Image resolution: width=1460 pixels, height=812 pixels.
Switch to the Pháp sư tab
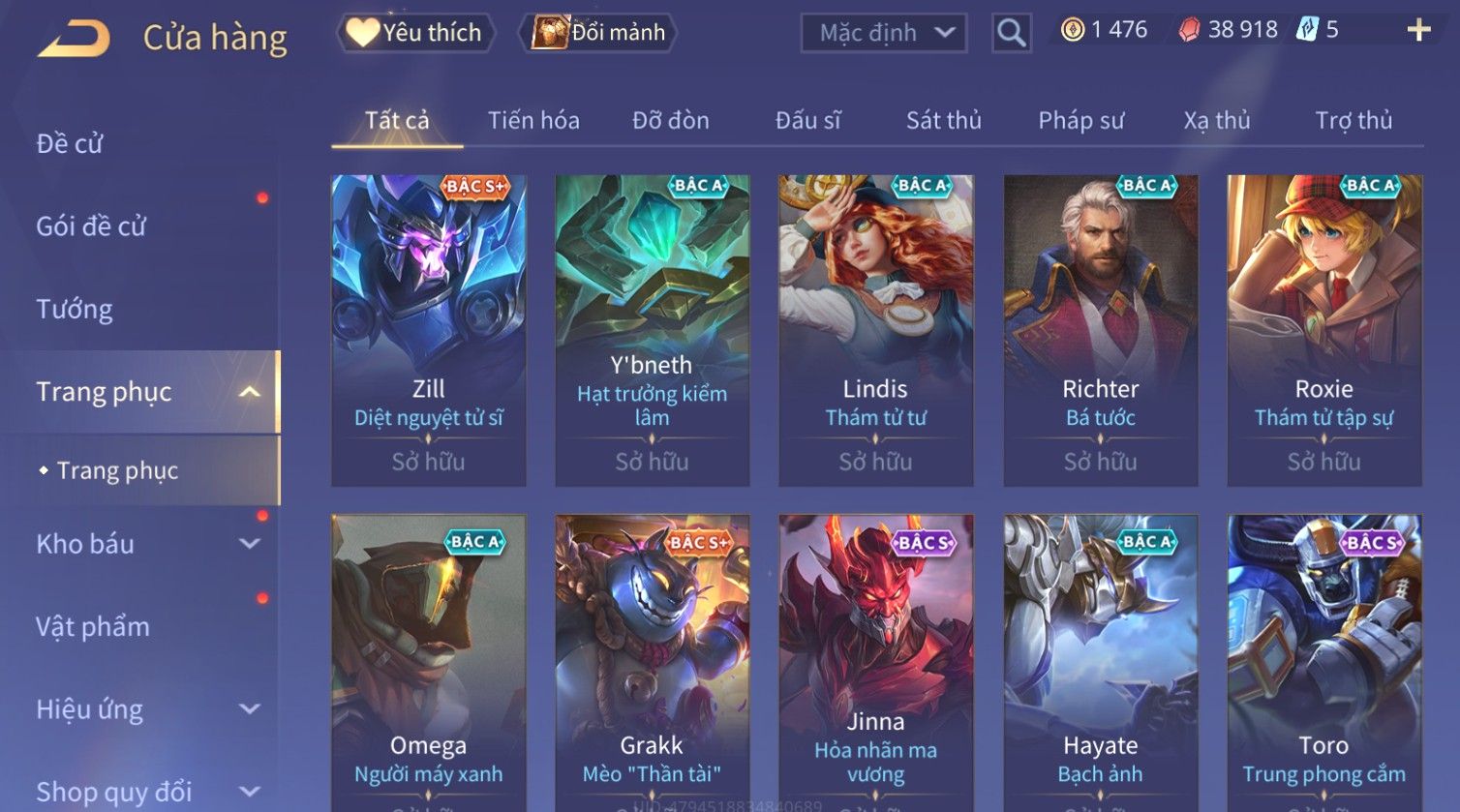coord(1081,120)
